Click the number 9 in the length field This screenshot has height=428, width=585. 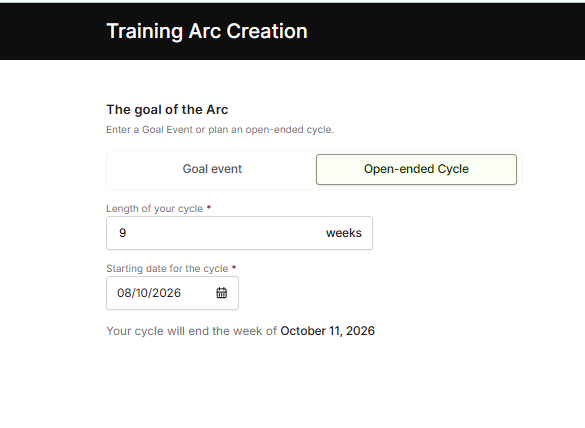coord(122,233)
